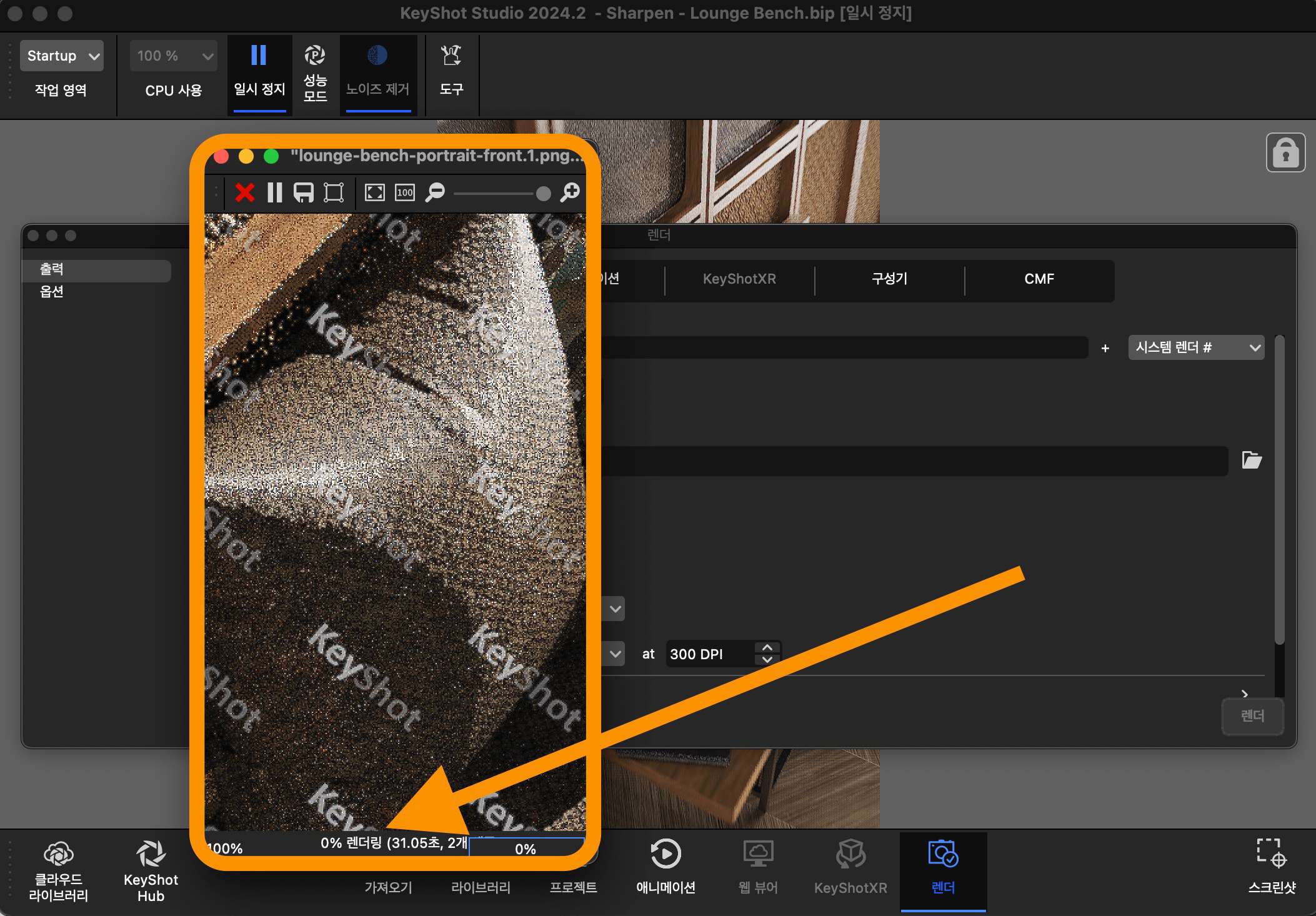The width and height of the screenshot is (1316, 916).
Task: Click the zoom slider handle in render window
Action: [544, 194]
